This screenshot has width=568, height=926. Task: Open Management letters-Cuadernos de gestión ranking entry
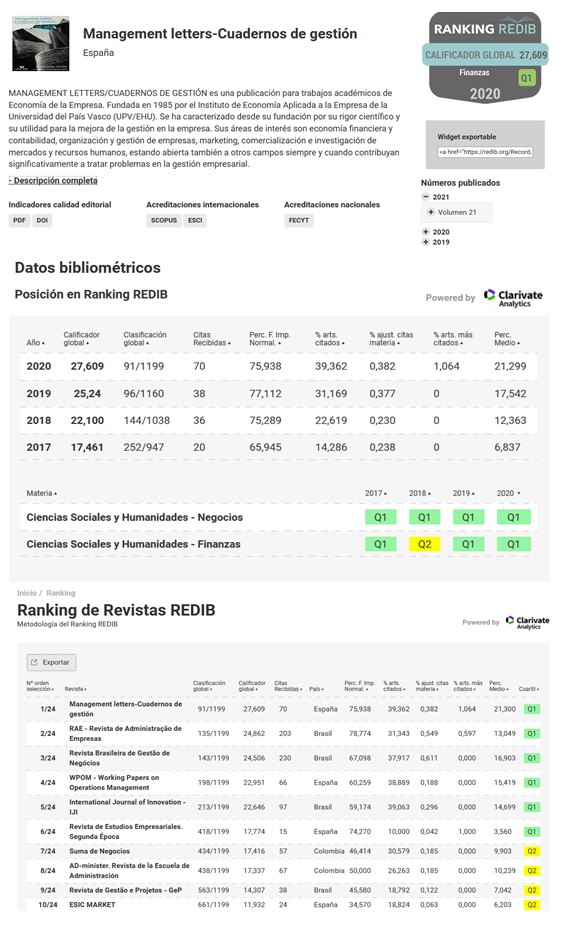125,709
